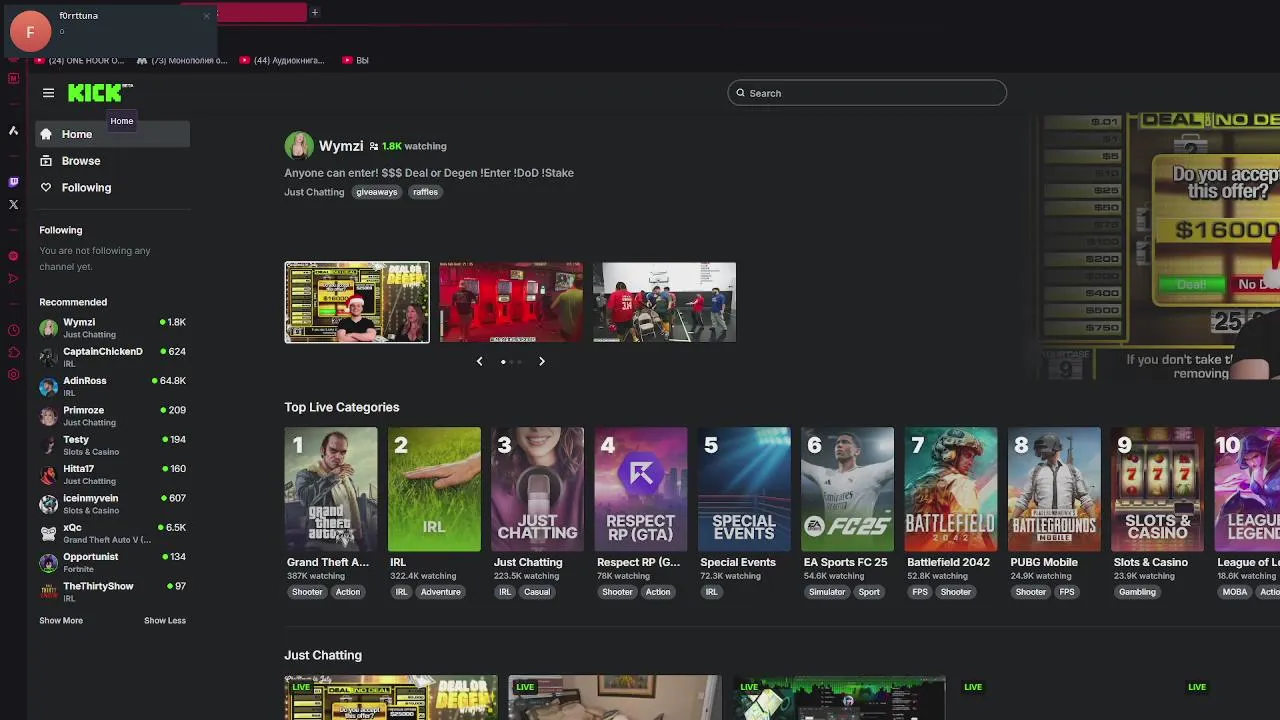Click the giveaways tag
This screenshot has width=1280, height=720.
377,192
